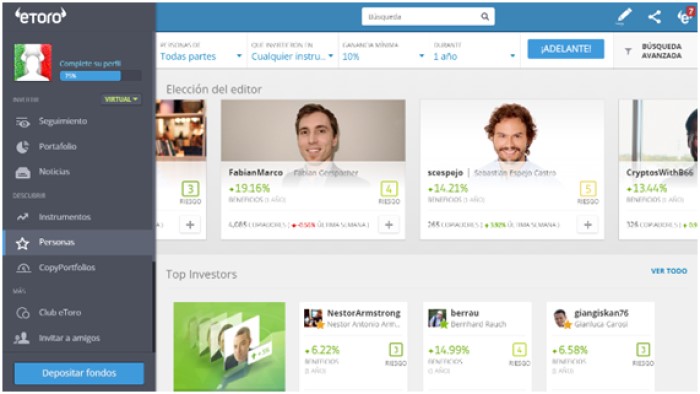This screenshot has height=394, width=700.
Task: Click the profile avatar with Italian flag
Action: [33, 62]
